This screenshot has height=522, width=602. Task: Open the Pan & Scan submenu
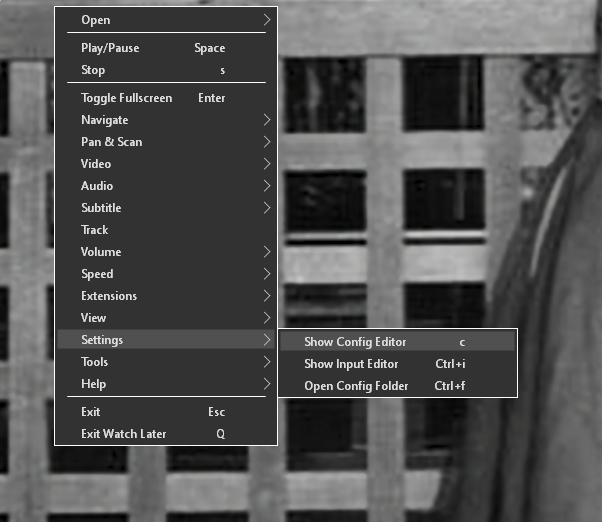(x=166, y=142)
